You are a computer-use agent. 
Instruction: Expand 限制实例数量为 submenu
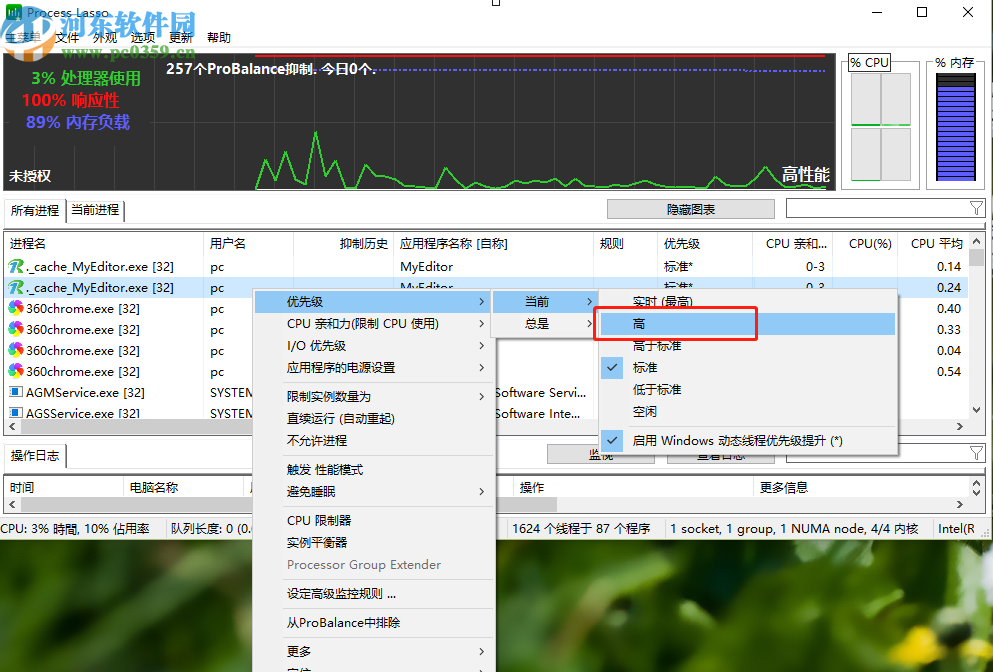373,396
